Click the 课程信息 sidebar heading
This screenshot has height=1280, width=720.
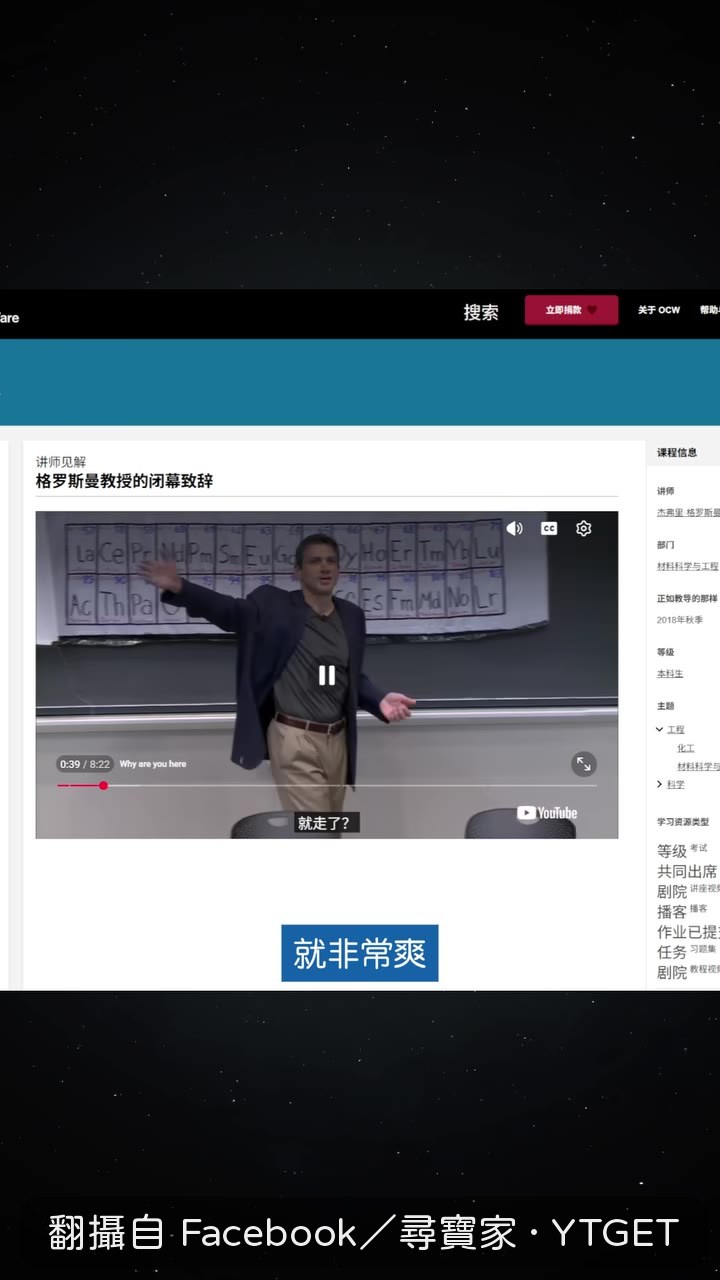[x=677, y=453]
